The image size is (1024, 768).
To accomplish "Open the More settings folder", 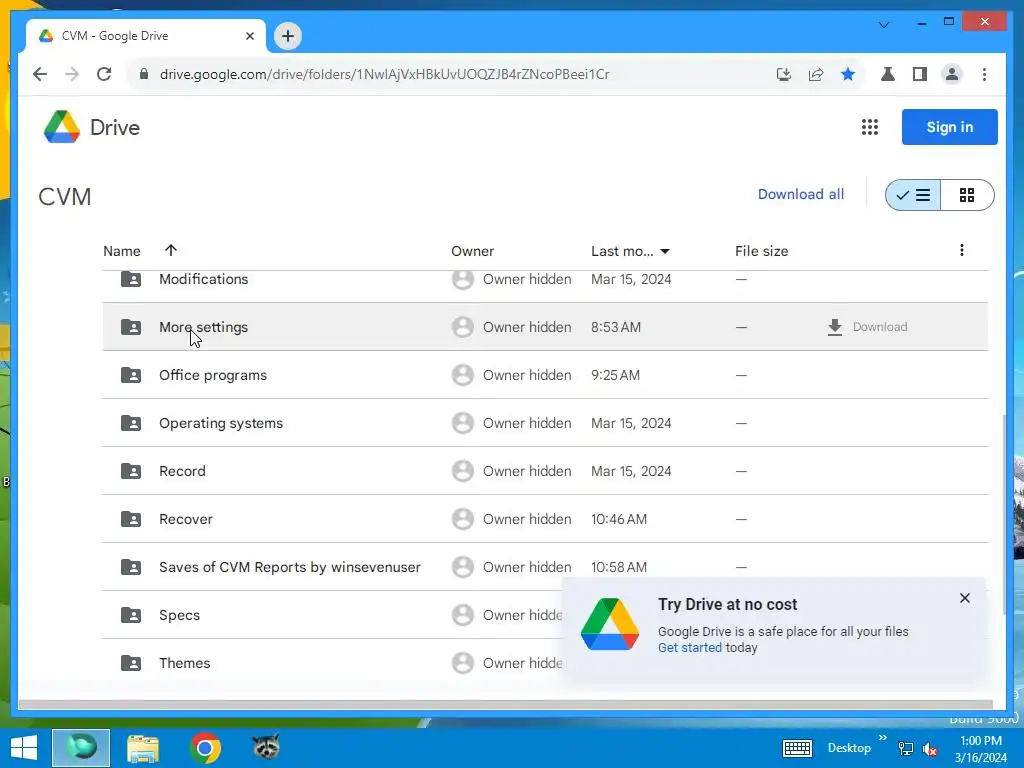I will click(203, 327).
